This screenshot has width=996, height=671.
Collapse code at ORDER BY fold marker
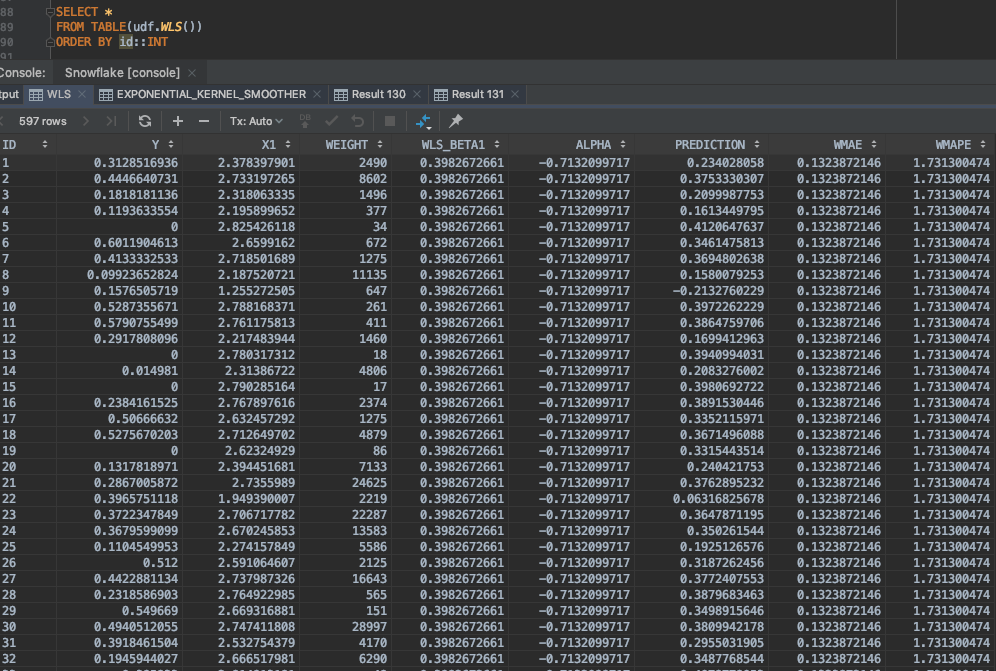(x=50, y=42)
